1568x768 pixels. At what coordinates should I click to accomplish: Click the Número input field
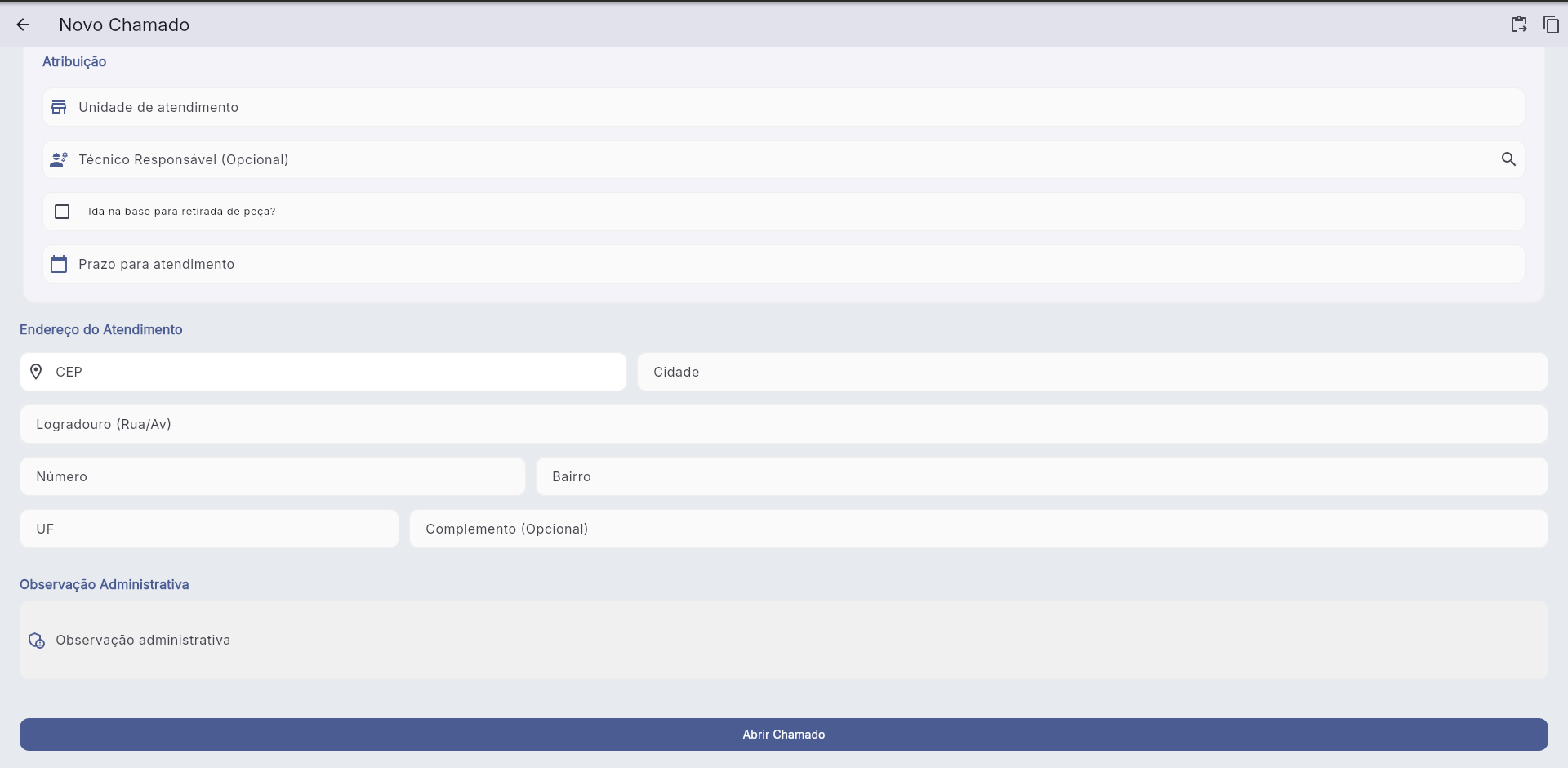[273, 476]
